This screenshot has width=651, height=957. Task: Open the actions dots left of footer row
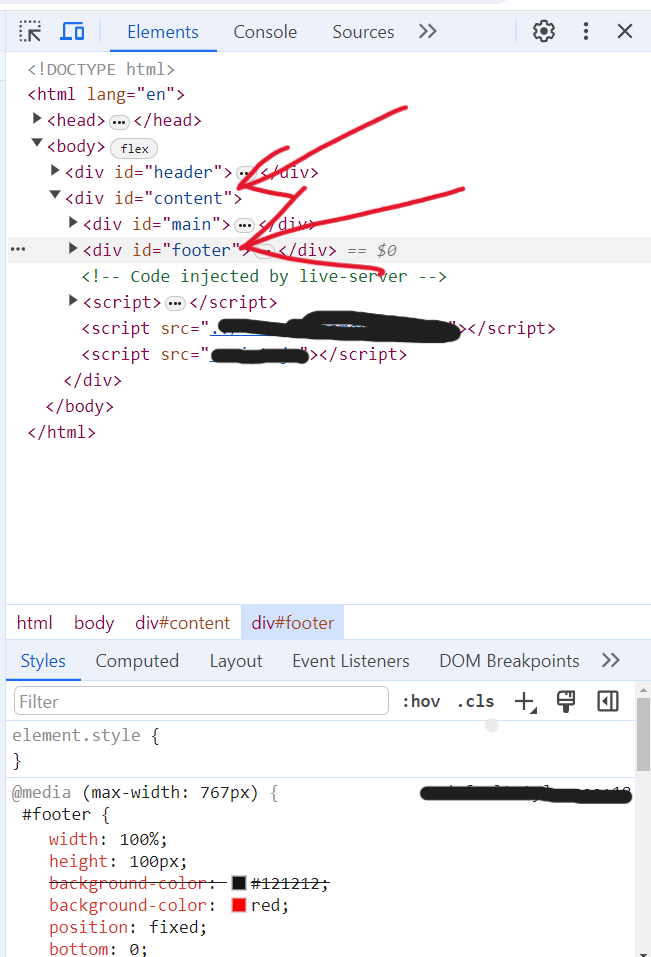point(18,250)
